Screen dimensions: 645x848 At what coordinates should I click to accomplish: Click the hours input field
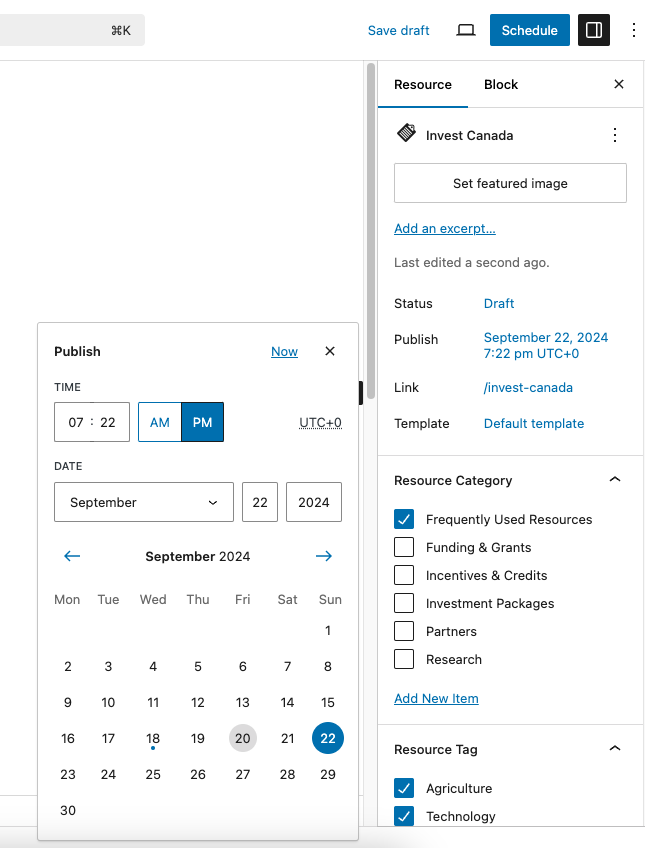tap(75, 422)
